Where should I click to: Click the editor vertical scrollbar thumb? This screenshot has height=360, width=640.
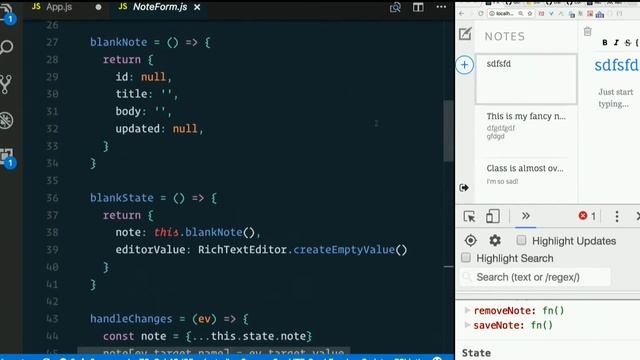[x=449, y=131]
